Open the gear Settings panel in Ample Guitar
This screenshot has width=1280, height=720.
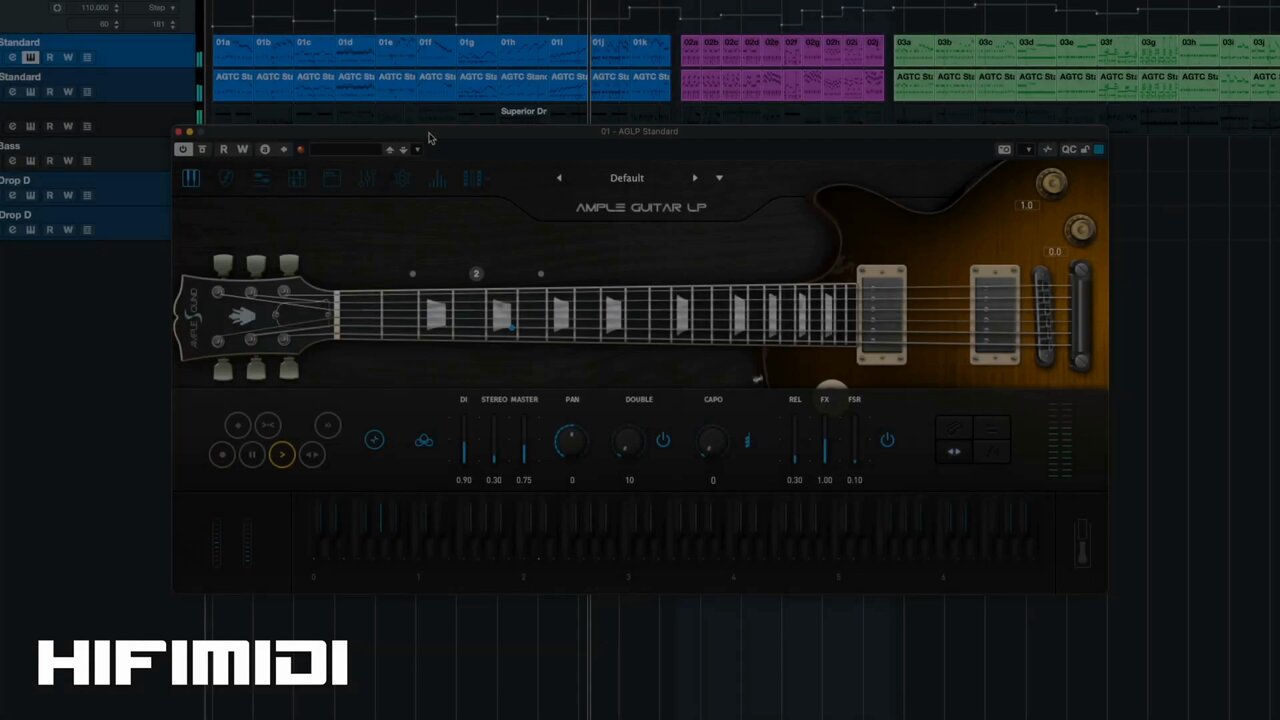[402, 178]
